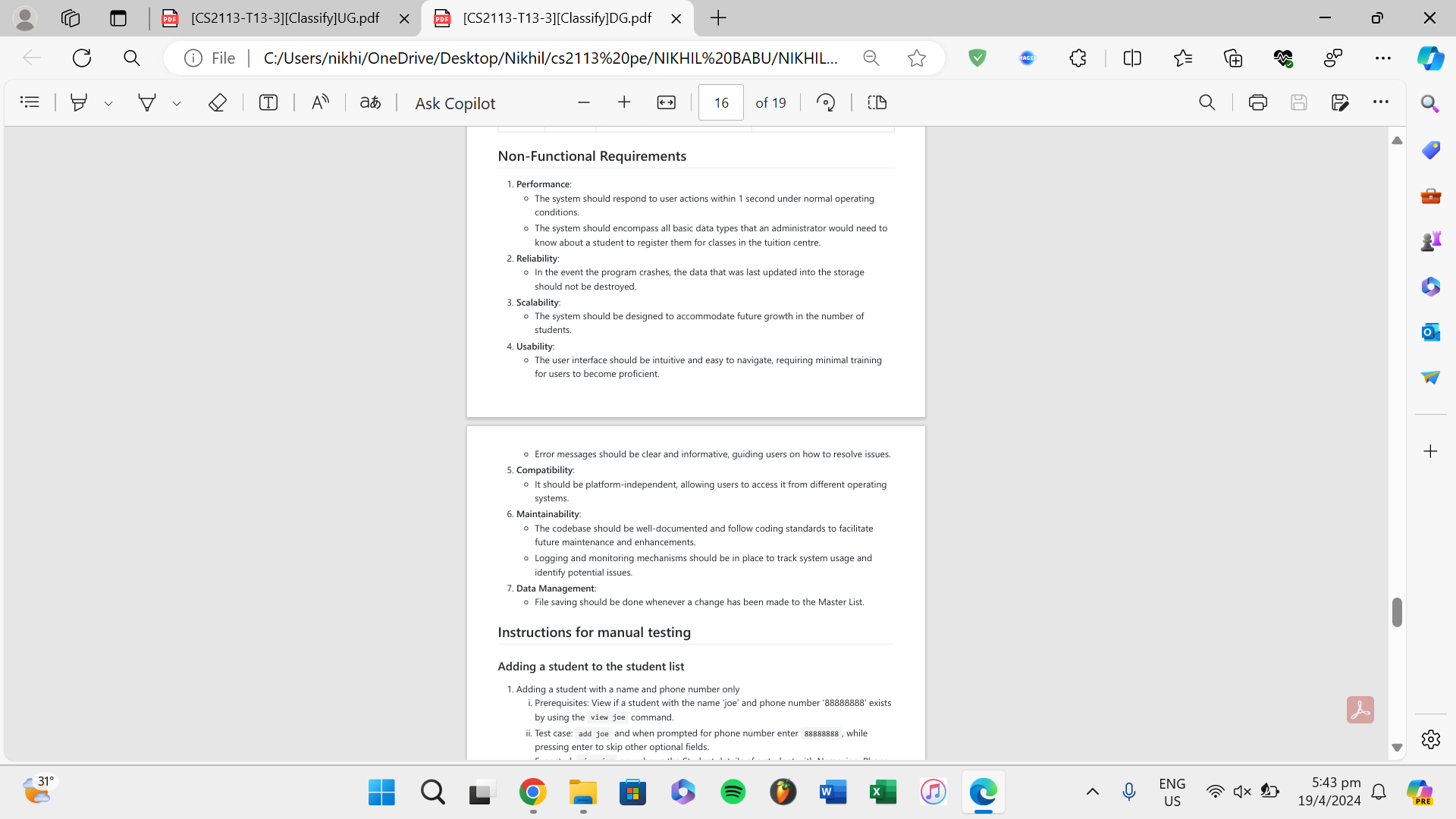Open the PDF table of contents panel
Image resolution: width=1456 pixels, height=819 pixels.
(30, 102)
